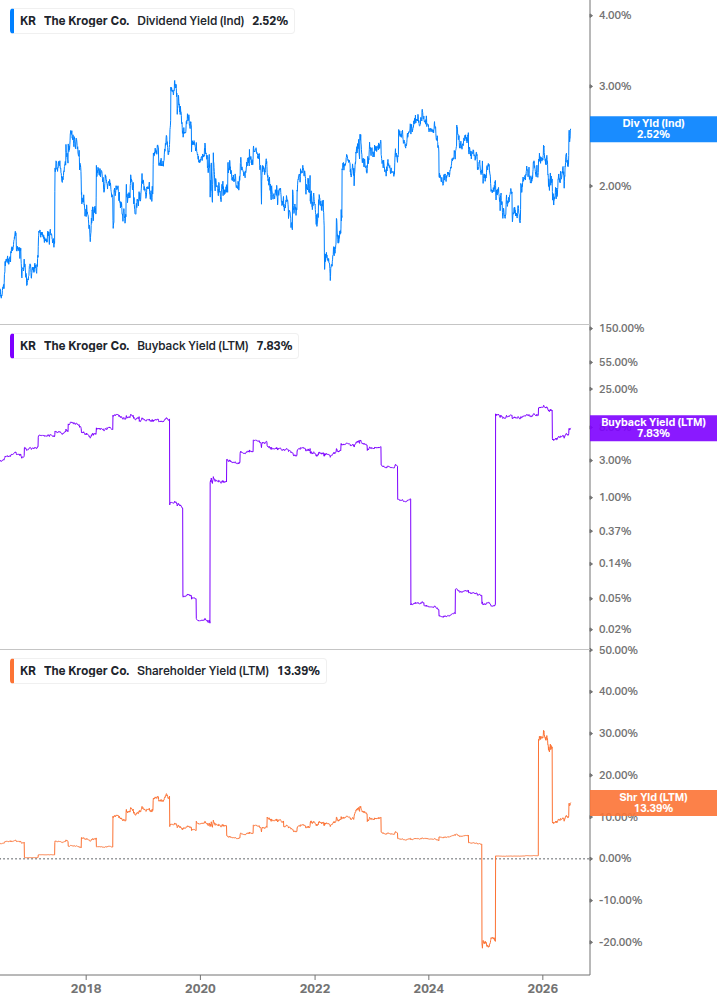Viewport: 717px width, 1005px height.
Task: Click the 0.37% tick on buyback axis
Action: coord(615,531)
